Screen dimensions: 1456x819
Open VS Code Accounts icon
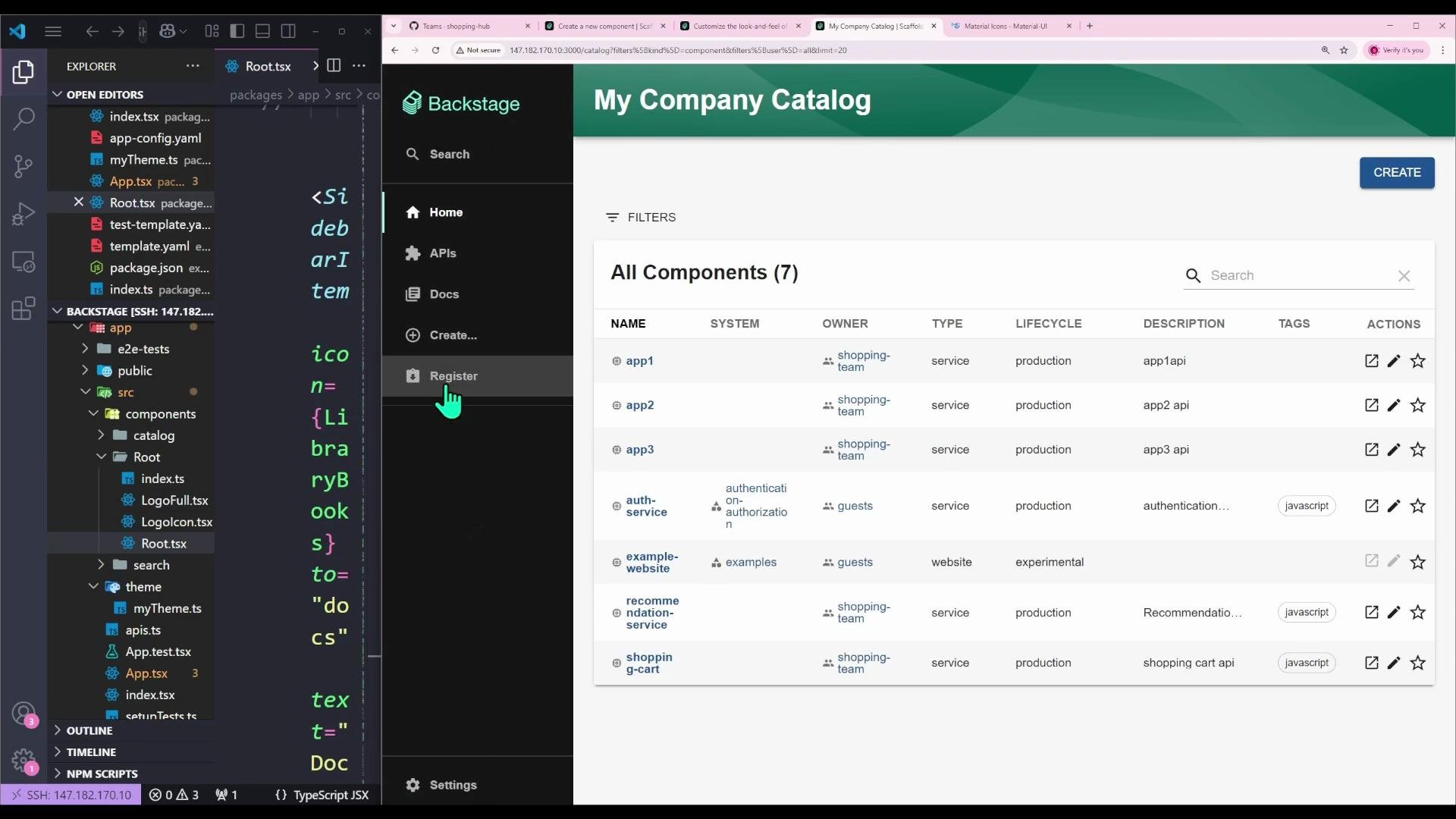click(x=23, y=714)
